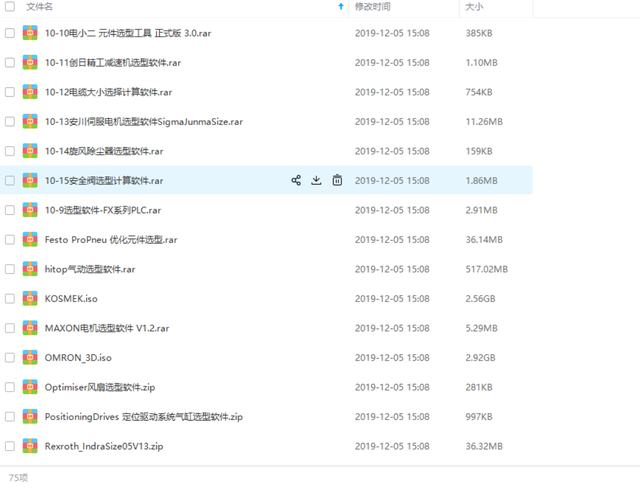Click the archive icon of PositioningDrives zip file
This screenshot has width=640, height=489.
[30, 416]
